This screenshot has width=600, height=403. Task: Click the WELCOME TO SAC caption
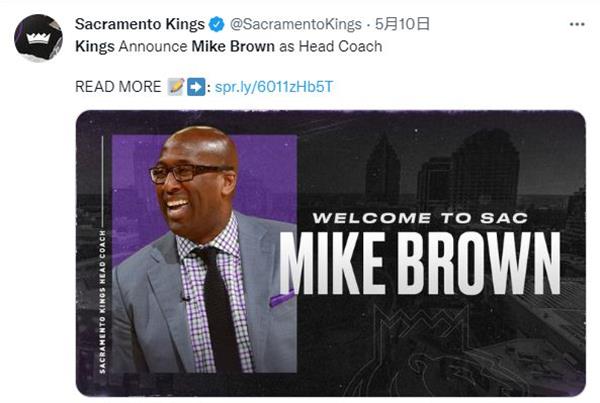420,218
